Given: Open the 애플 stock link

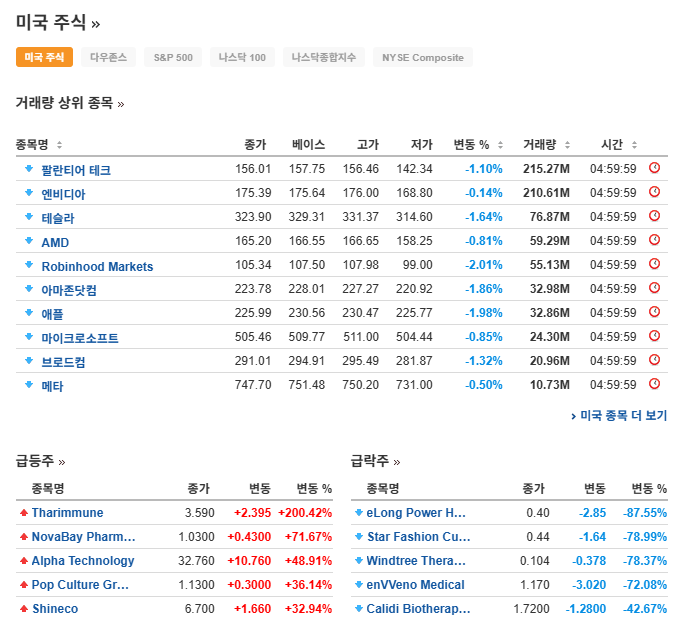Looking at the screenshot, I should point(52,314).
